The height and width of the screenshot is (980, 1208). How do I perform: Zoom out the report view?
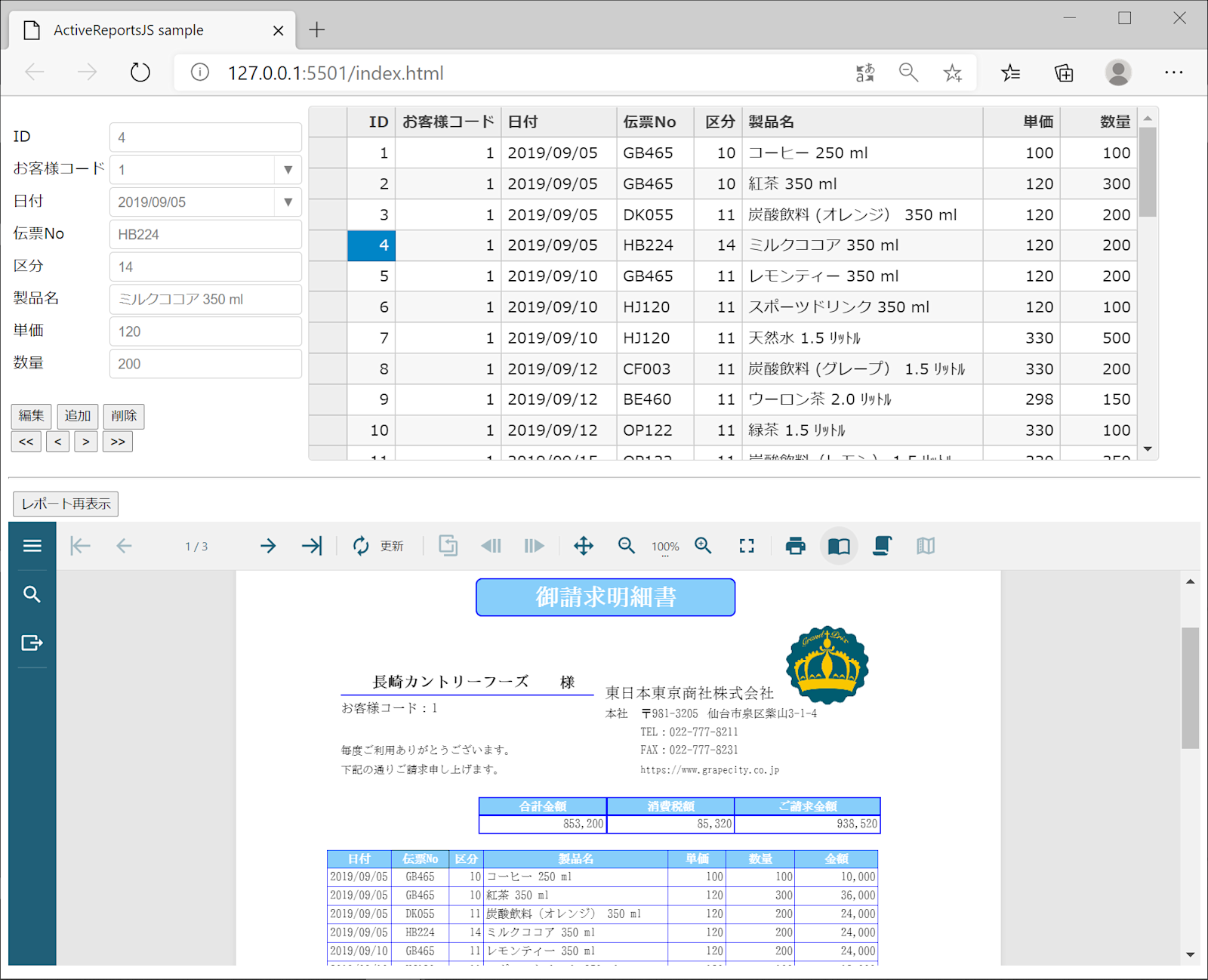tap(627, 546)
